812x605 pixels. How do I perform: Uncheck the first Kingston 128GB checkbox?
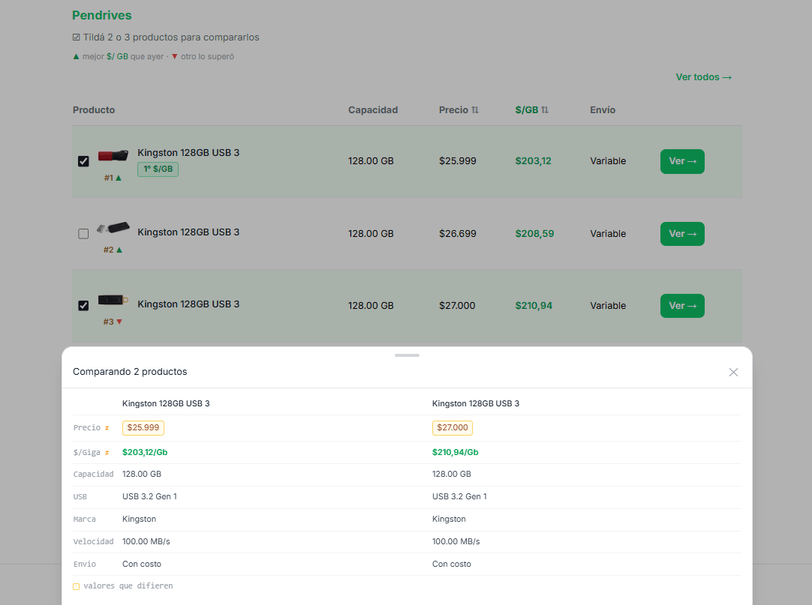[x=83, y=161]
